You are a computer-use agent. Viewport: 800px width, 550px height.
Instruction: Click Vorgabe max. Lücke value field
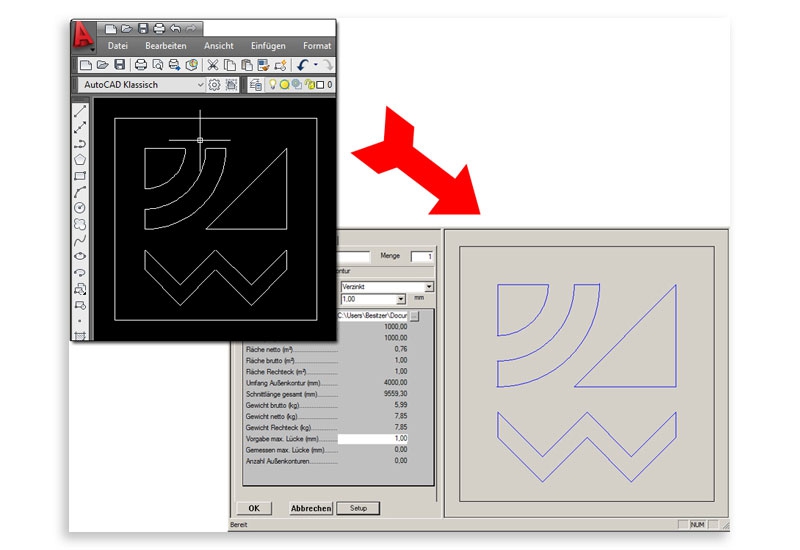click(x=373, y=439)
